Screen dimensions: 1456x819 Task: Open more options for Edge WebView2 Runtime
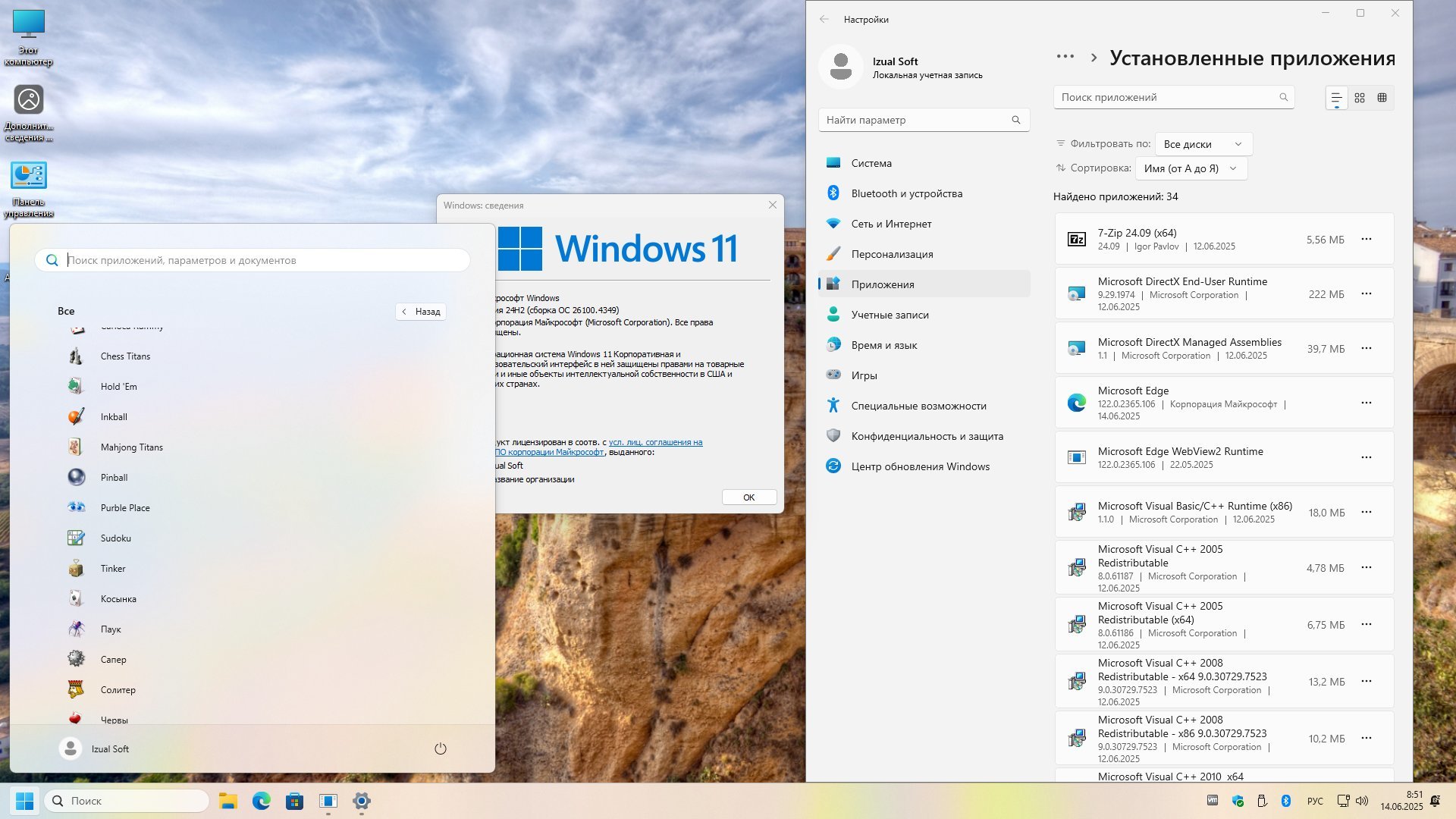pyautogui.click(x=1367, y=457)
